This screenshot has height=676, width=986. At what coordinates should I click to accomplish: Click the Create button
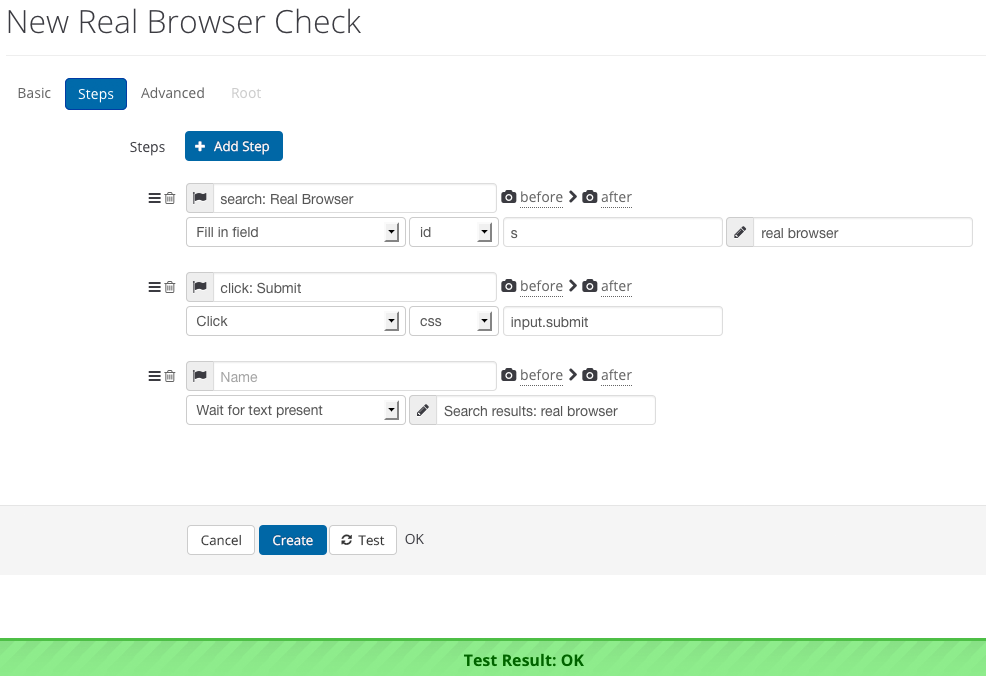(x=292, y=540)
